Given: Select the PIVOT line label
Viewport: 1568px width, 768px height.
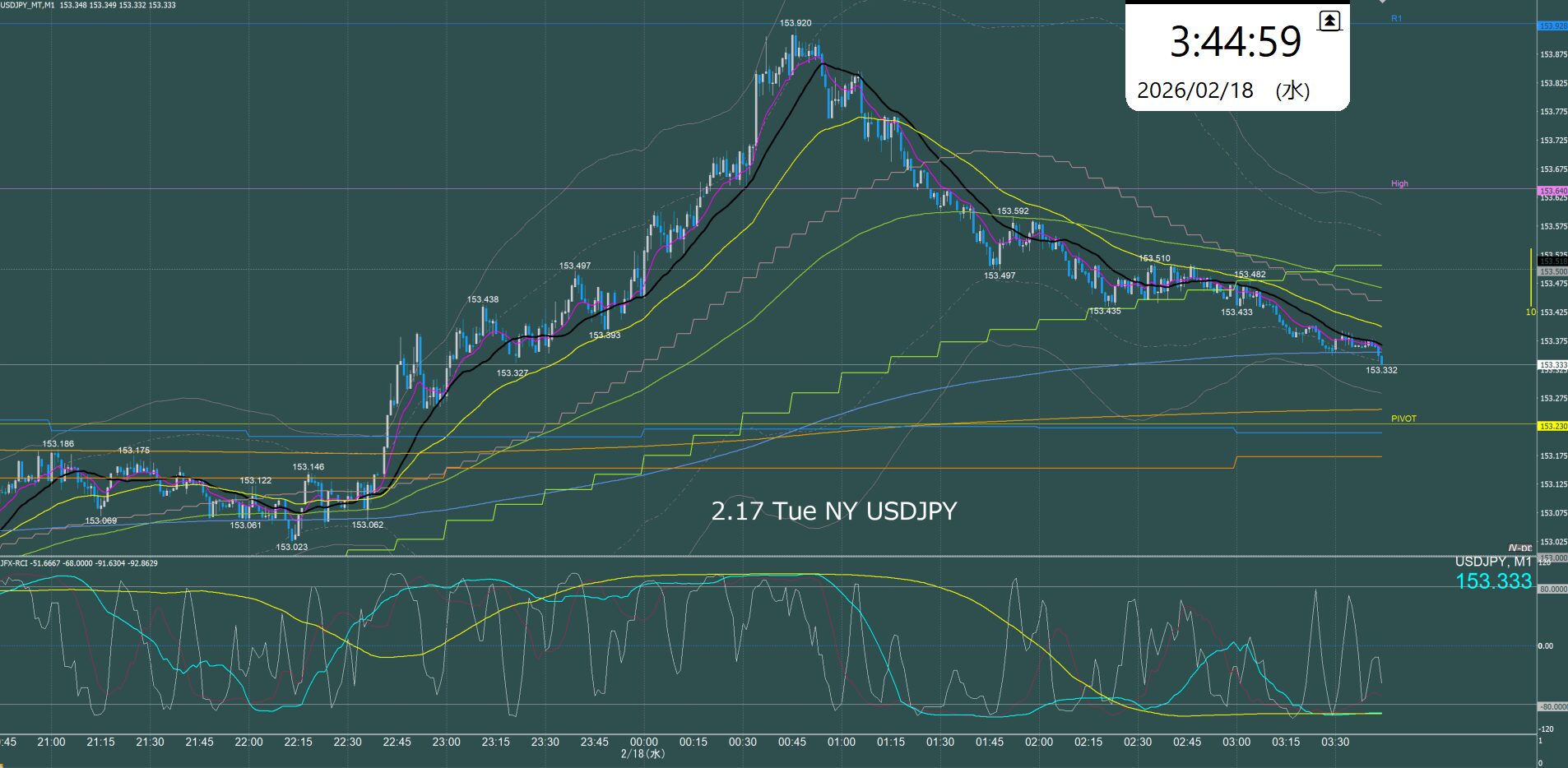Looking at the screenshot, I should click(1403, 419).
